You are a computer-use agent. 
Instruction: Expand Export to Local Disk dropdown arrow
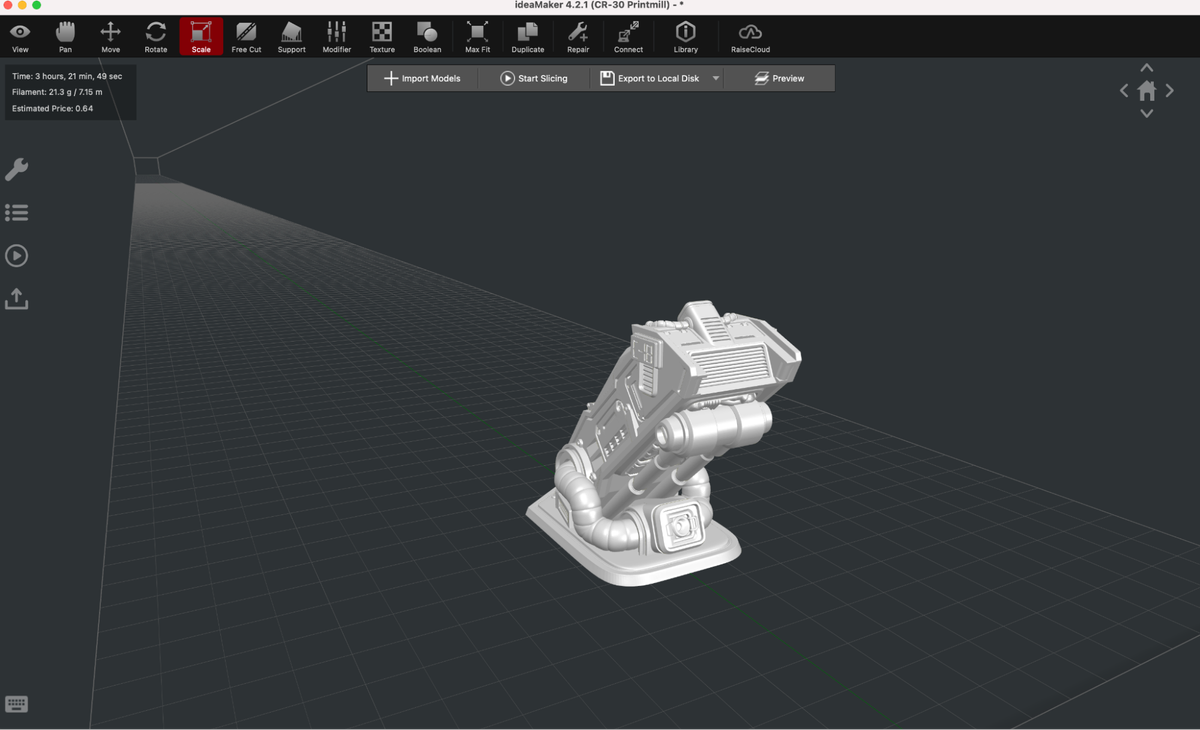(716, 78)
